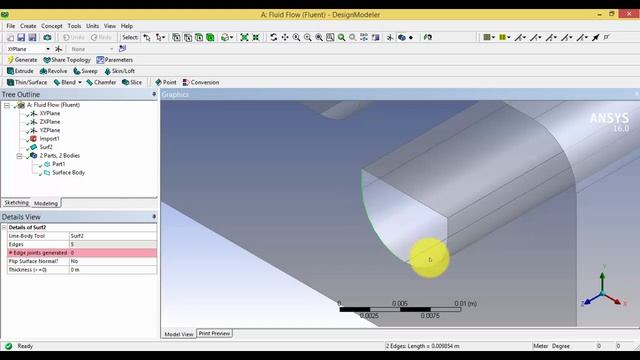This screenshot has width=640, height=360.
Task: Pin the Details View panel
Action: (154, 217)
